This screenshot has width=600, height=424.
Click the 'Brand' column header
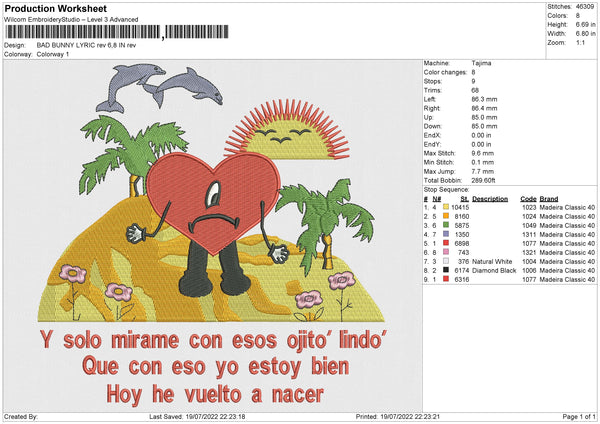[x=549, y=199]
